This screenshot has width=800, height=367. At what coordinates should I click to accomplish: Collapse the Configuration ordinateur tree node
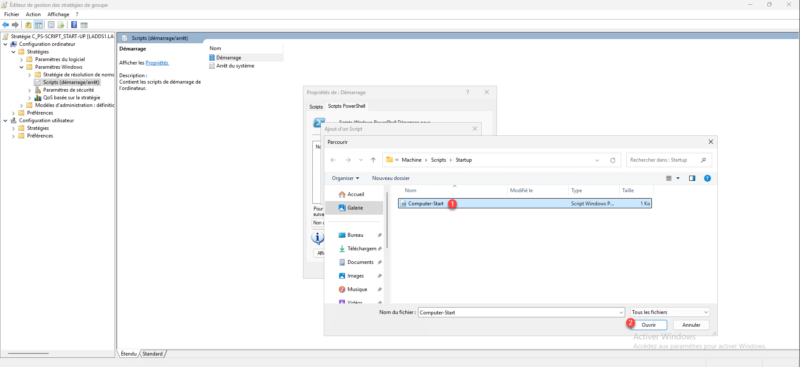coord(6,44)
